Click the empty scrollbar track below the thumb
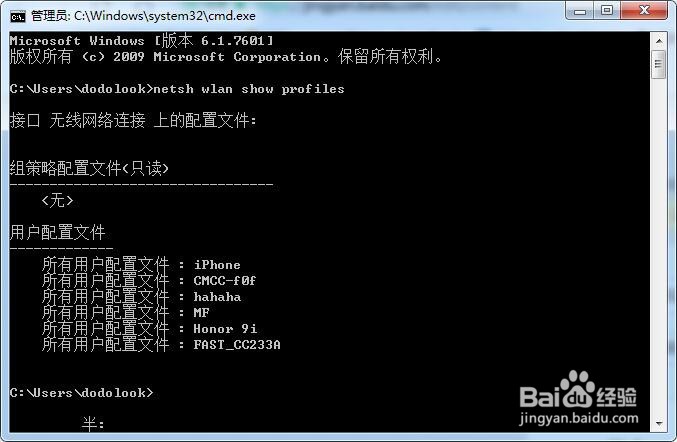 pyautogui.click(x=658, y=246)
